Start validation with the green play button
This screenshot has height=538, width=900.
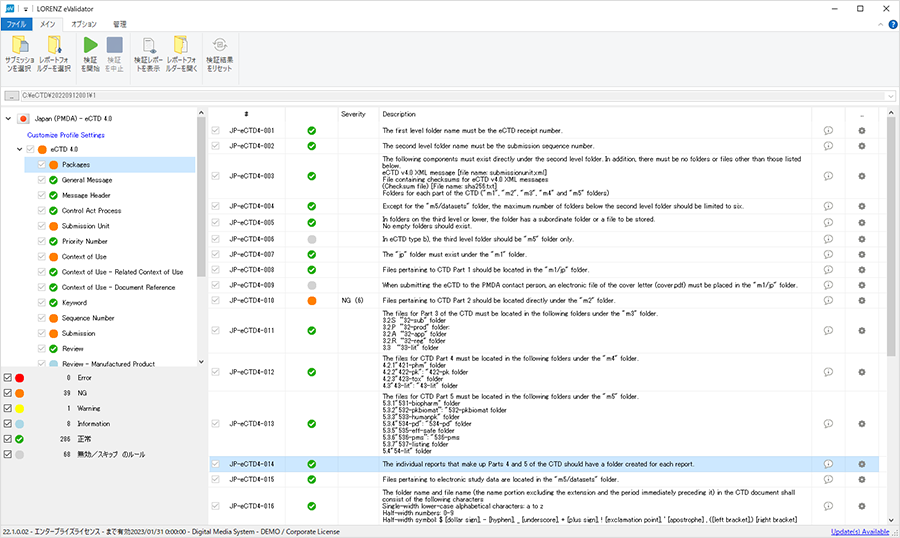[90, 45]
